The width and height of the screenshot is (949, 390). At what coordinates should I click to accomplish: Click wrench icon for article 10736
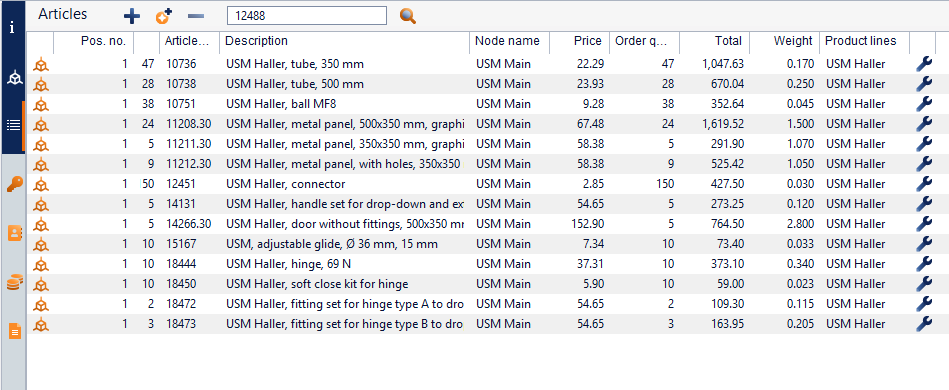[x=924, y=64]
